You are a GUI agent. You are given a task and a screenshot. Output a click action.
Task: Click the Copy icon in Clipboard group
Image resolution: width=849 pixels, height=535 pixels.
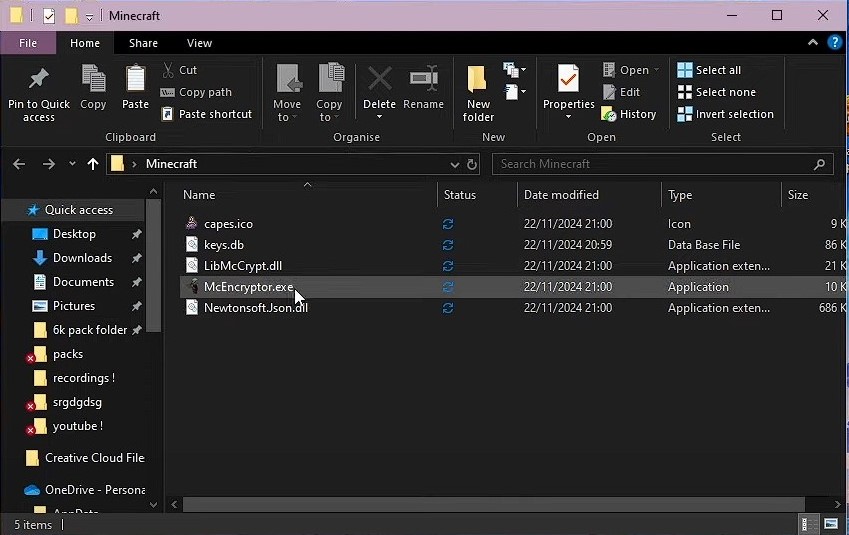[x=93, y=79]
